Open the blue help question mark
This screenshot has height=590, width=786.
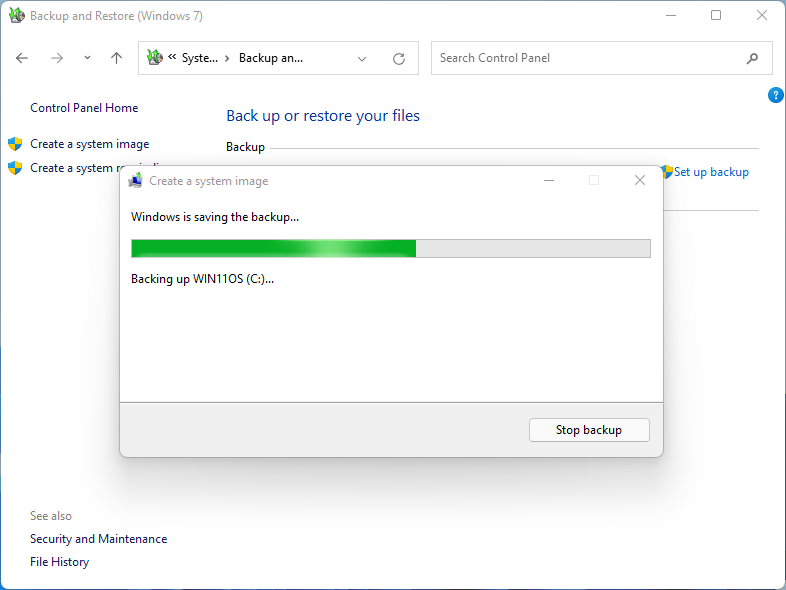(x=775, y=95)
